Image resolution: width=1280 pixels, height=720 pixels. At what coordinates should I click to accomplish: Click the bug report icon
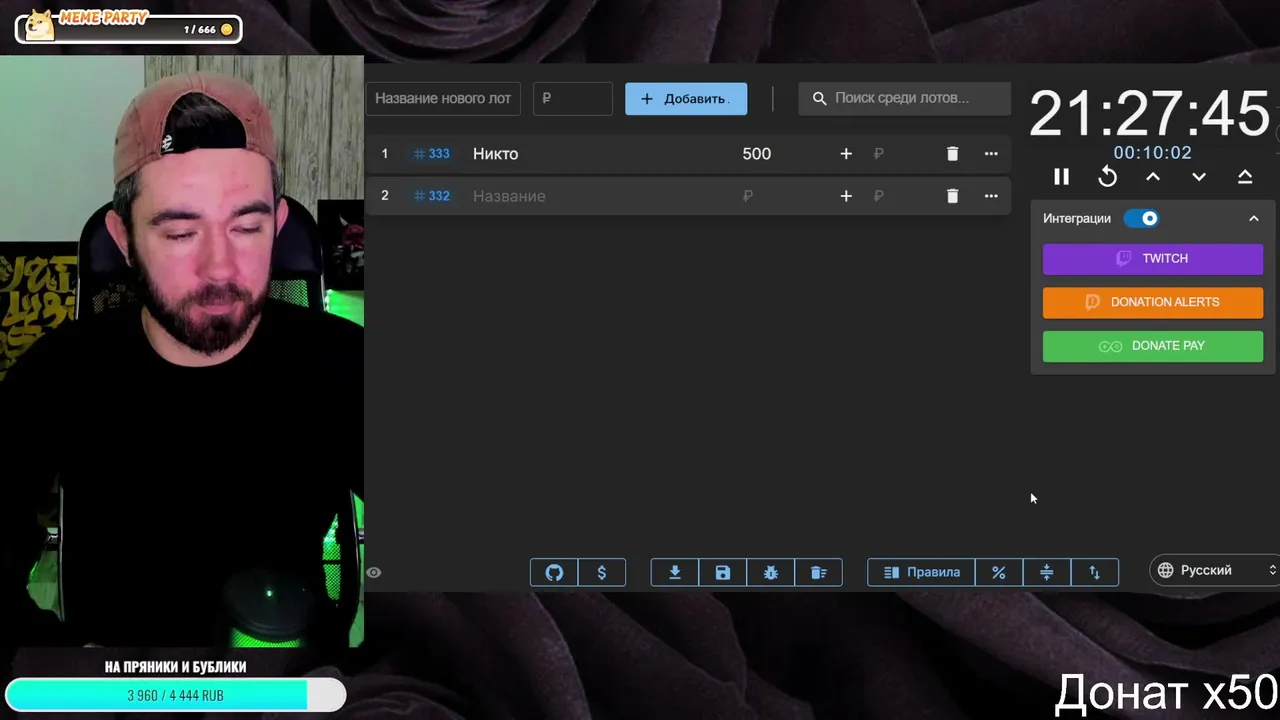771,572
